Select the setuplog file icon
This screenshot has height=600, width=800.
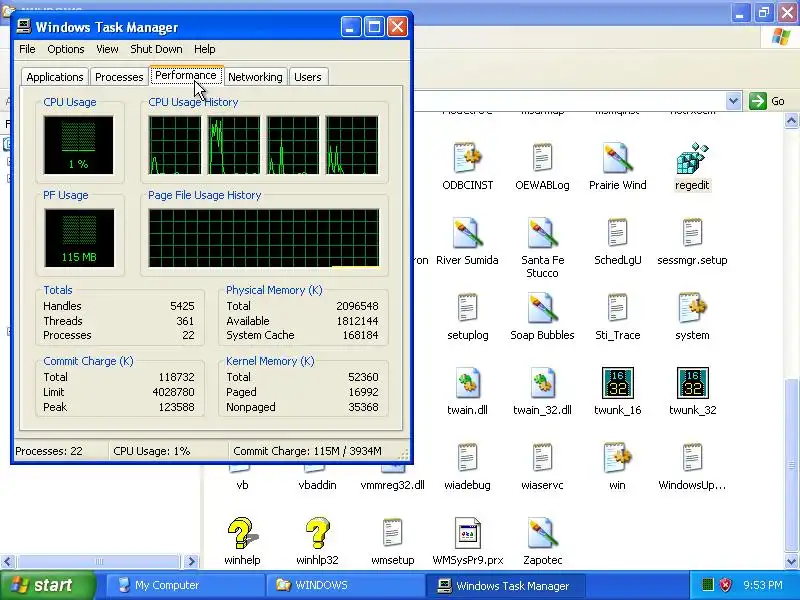(x=467, y=308)
